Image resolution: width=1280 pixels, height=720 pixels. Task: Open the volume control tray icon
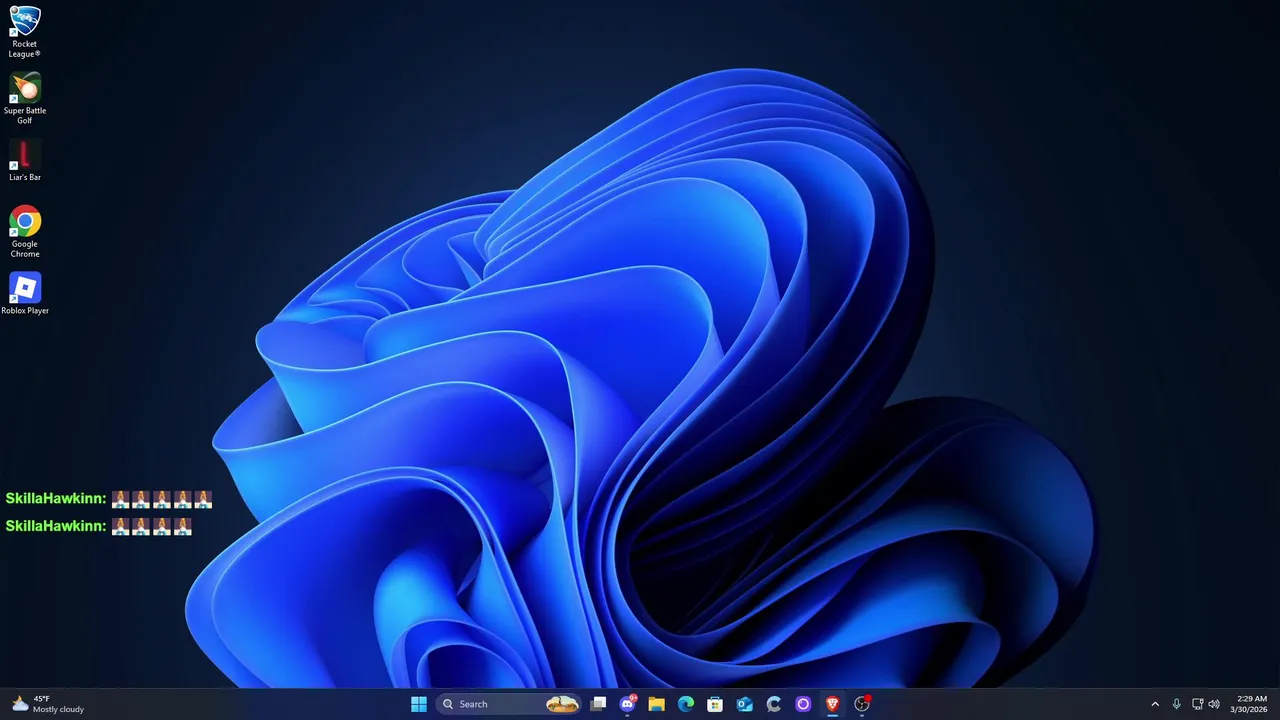pos(1214,704)
